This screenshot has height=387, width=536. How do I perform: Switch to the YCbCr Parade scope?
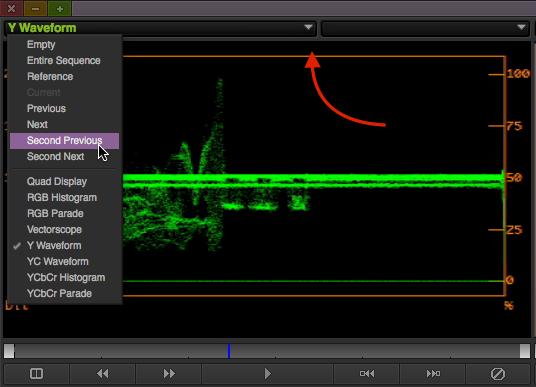pyautogui.click(x=59, y=293)
